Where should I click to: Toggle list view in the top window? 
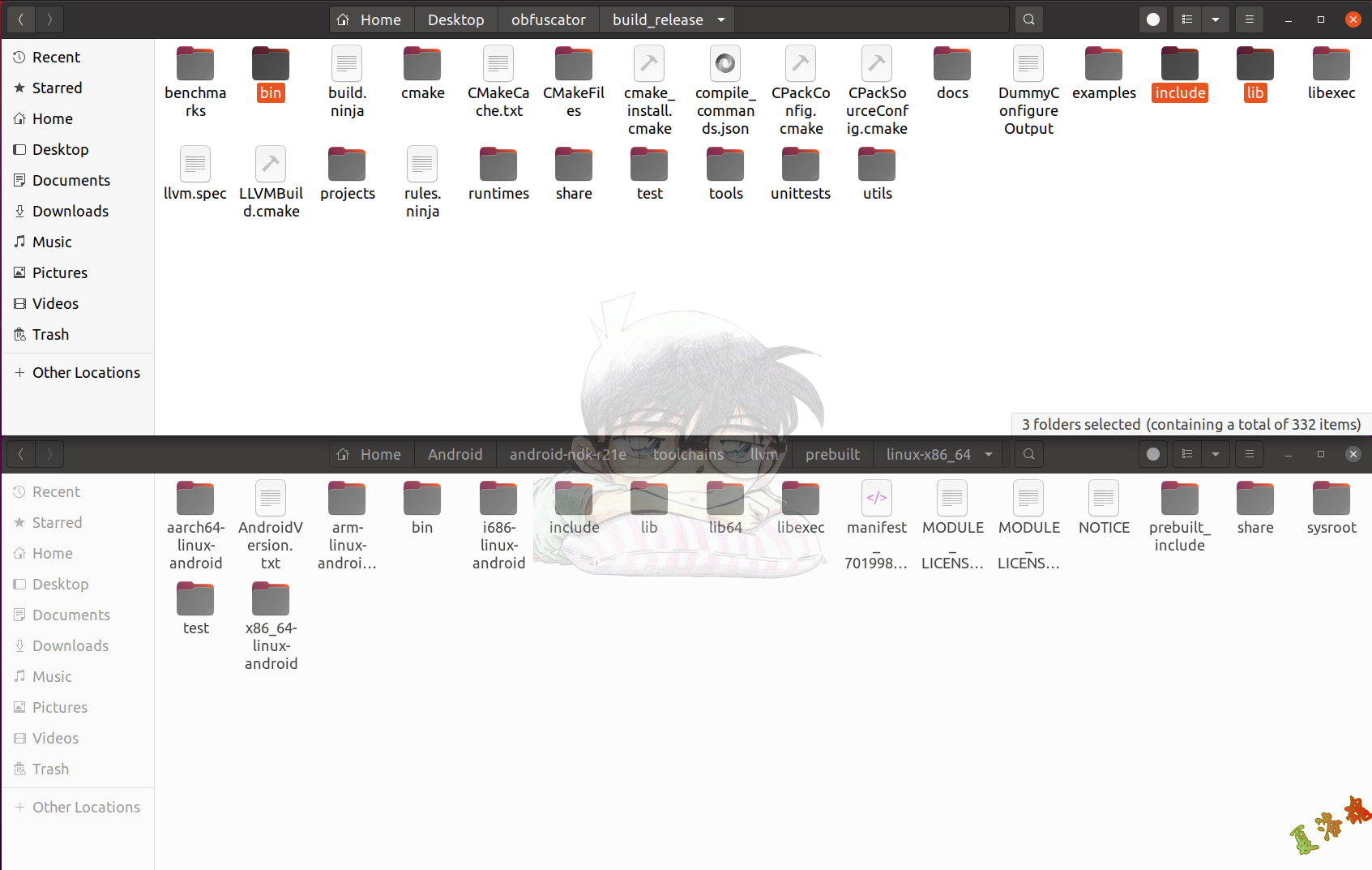point(1187,19)
